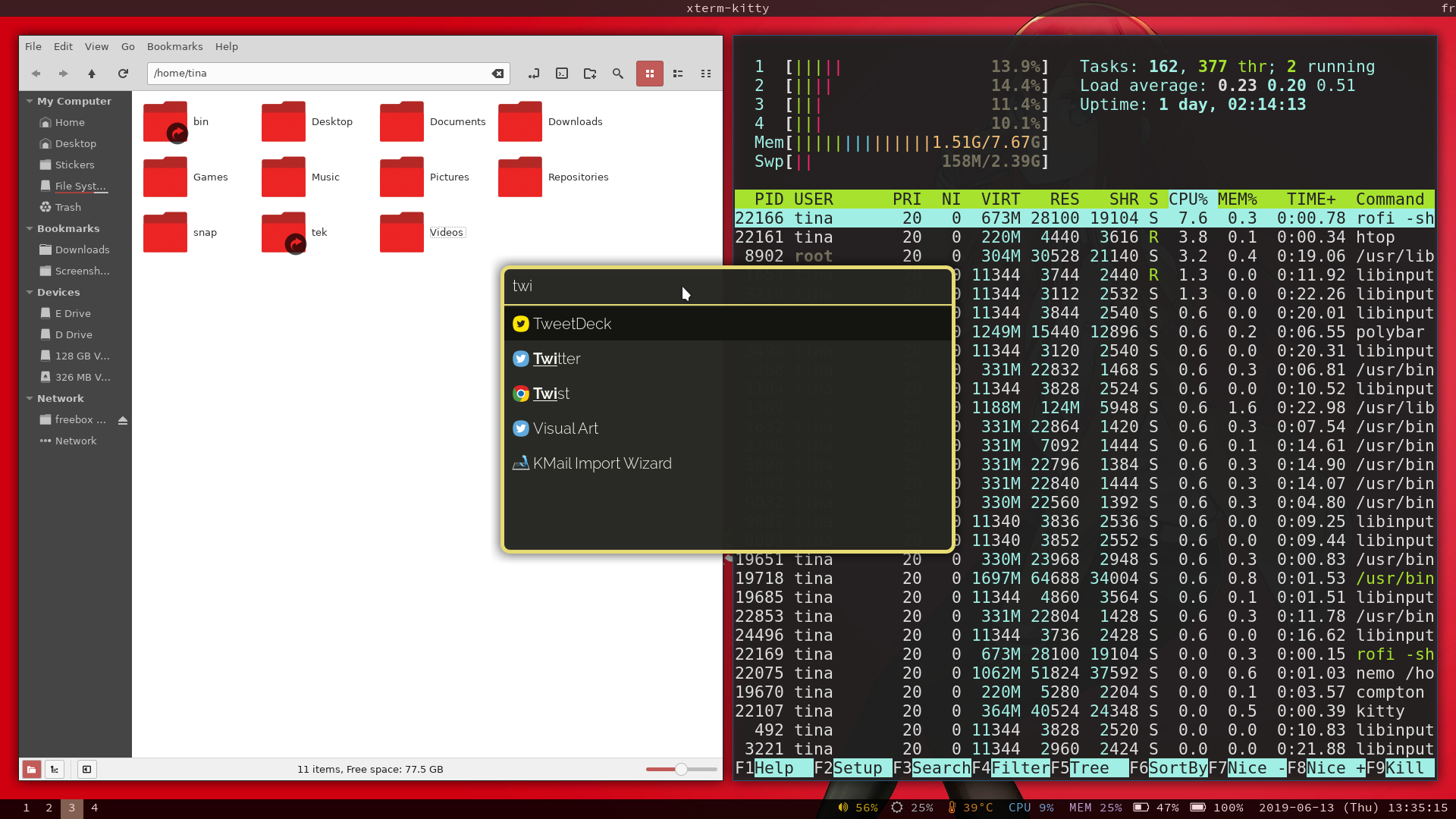Click the rofi search input field
Screen dimensions: 1456x819
tap(728, 286)
